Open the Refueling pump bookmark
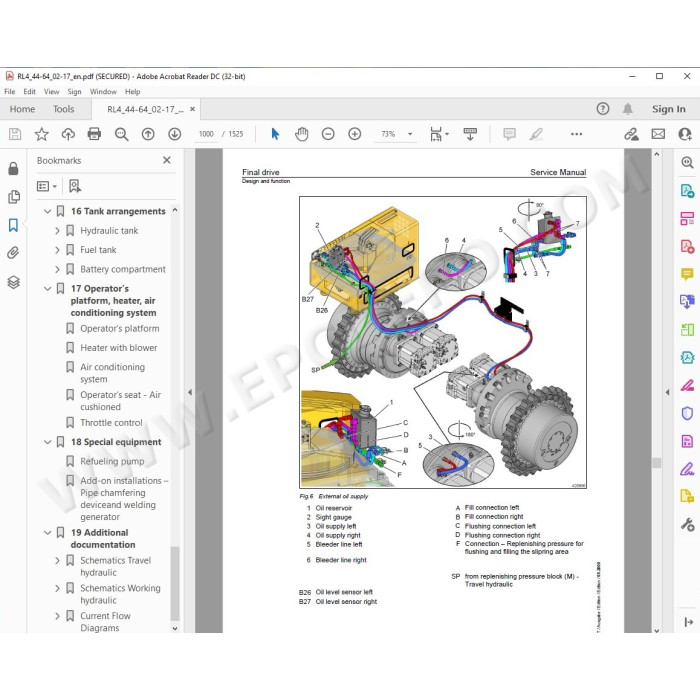 click(x=112, y=461)
